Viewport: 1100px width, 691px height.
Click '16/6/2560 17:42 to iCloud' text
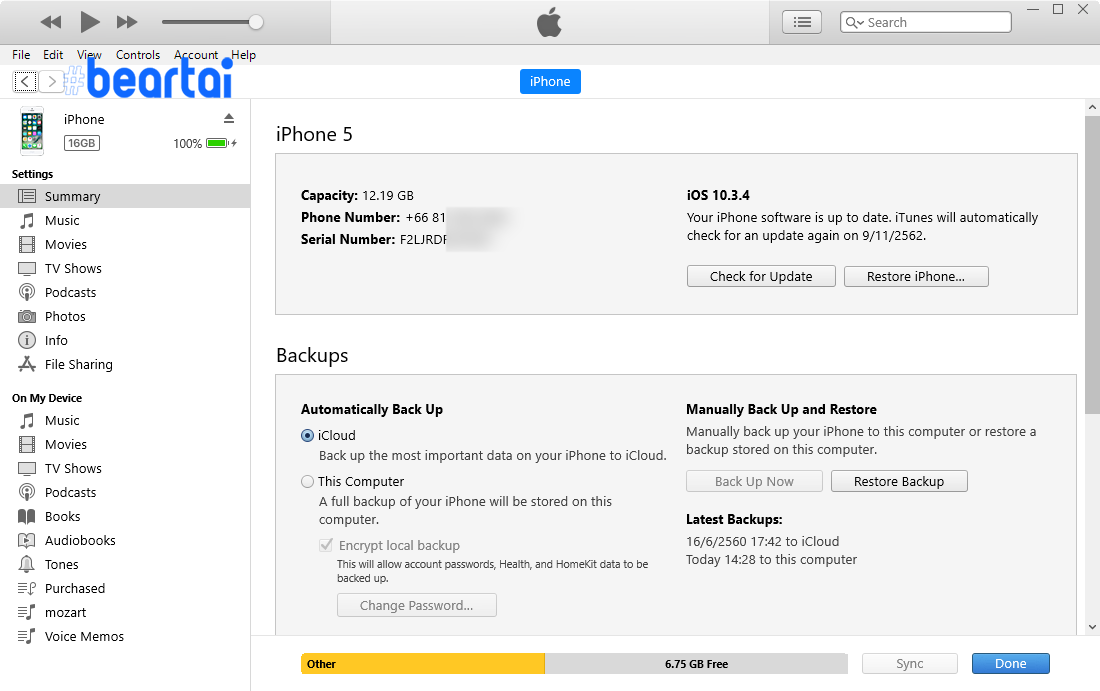[x=763, y=542]
